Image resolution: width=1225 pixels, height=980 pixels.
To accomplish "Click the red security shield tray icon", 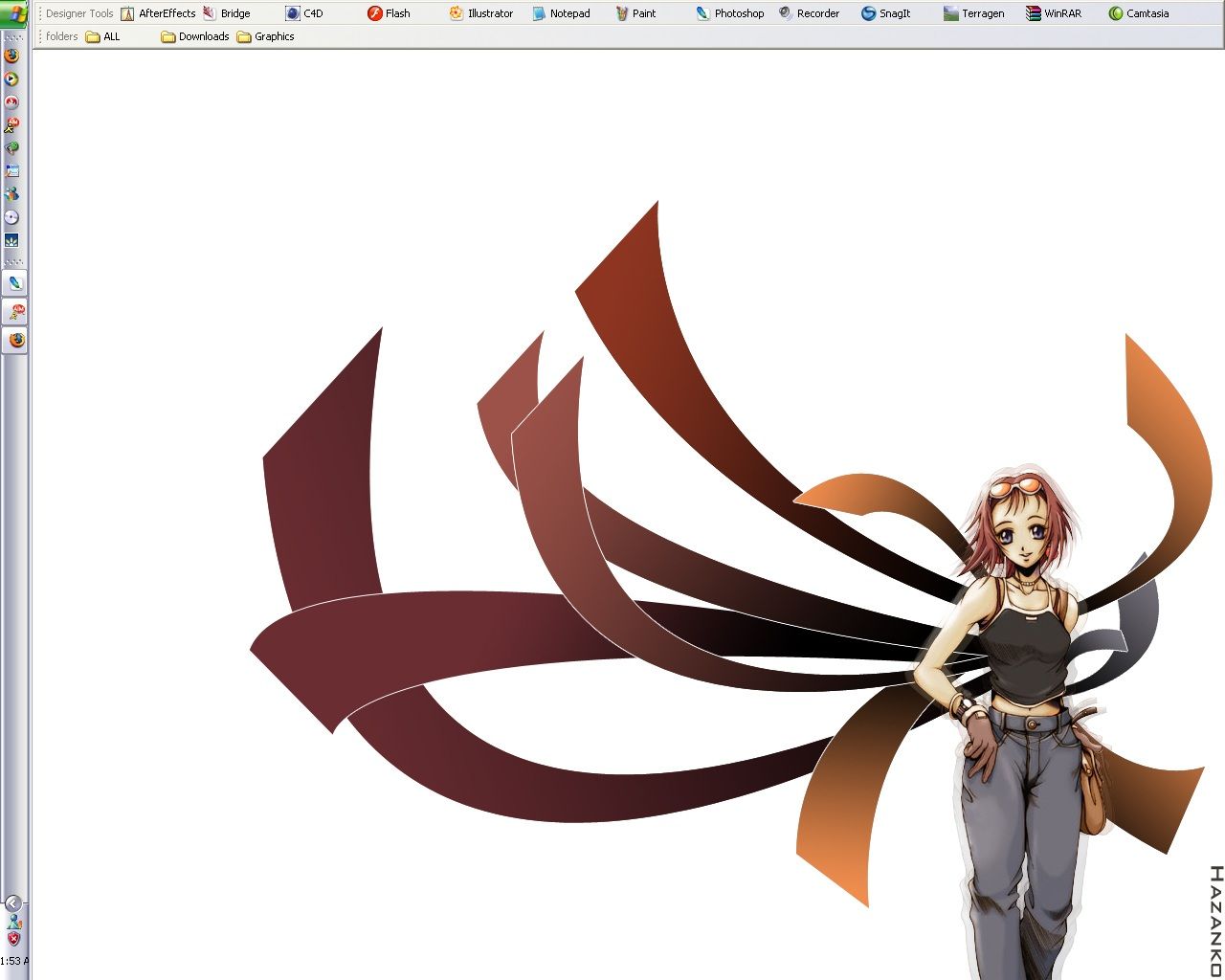I will (x=13, y=940).
